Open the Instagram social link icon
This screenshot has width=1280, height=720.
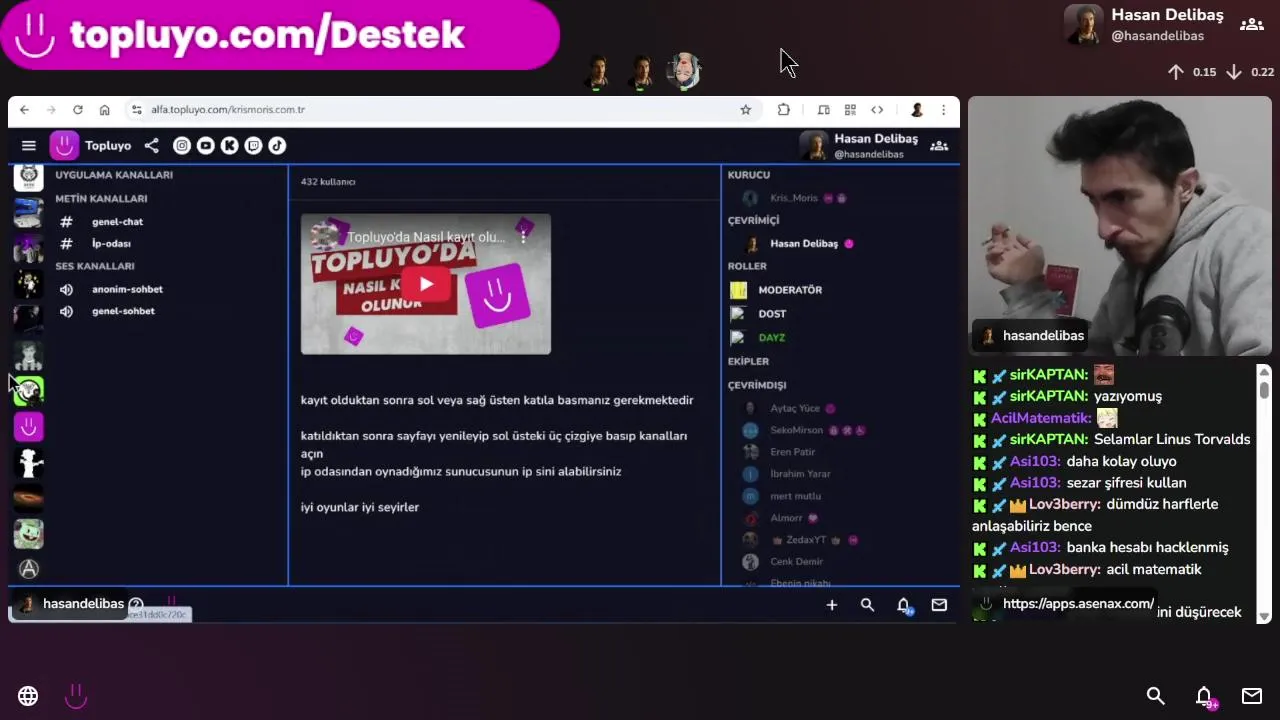pyautogui.click(x=181, y=146)
